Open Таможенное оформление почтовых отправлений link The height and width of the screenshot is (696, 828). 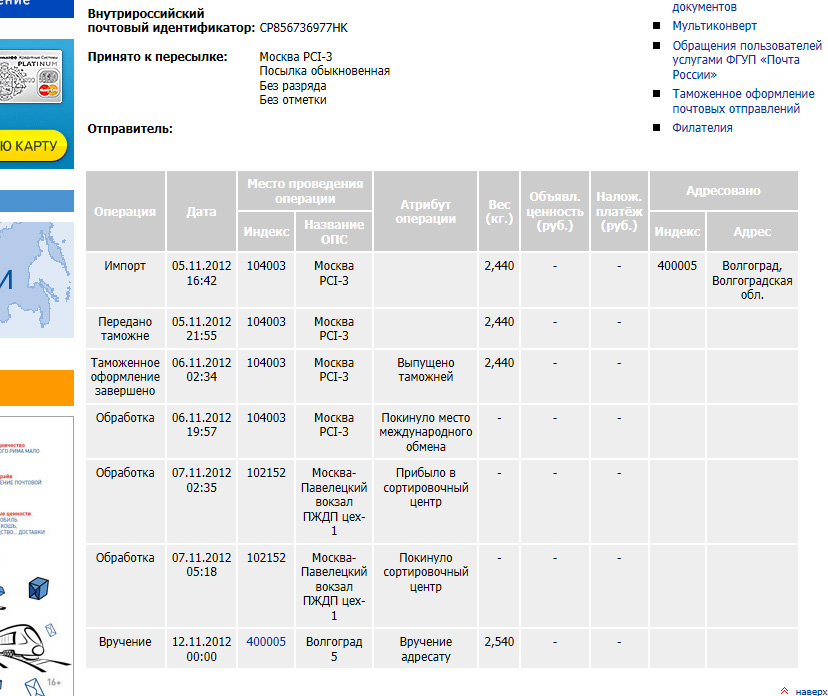743,101
